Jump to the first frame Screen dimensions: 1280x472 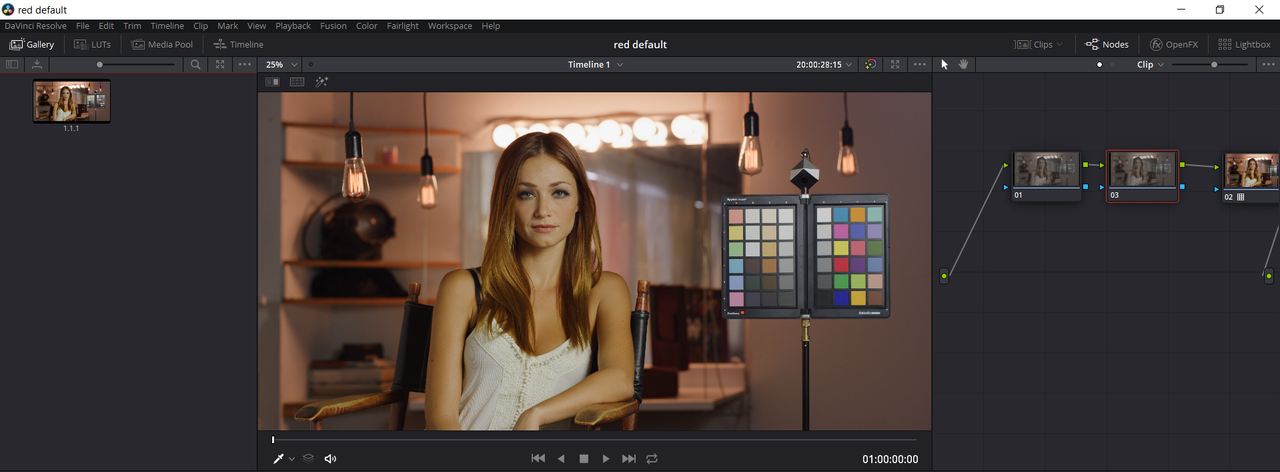point(538,458)
